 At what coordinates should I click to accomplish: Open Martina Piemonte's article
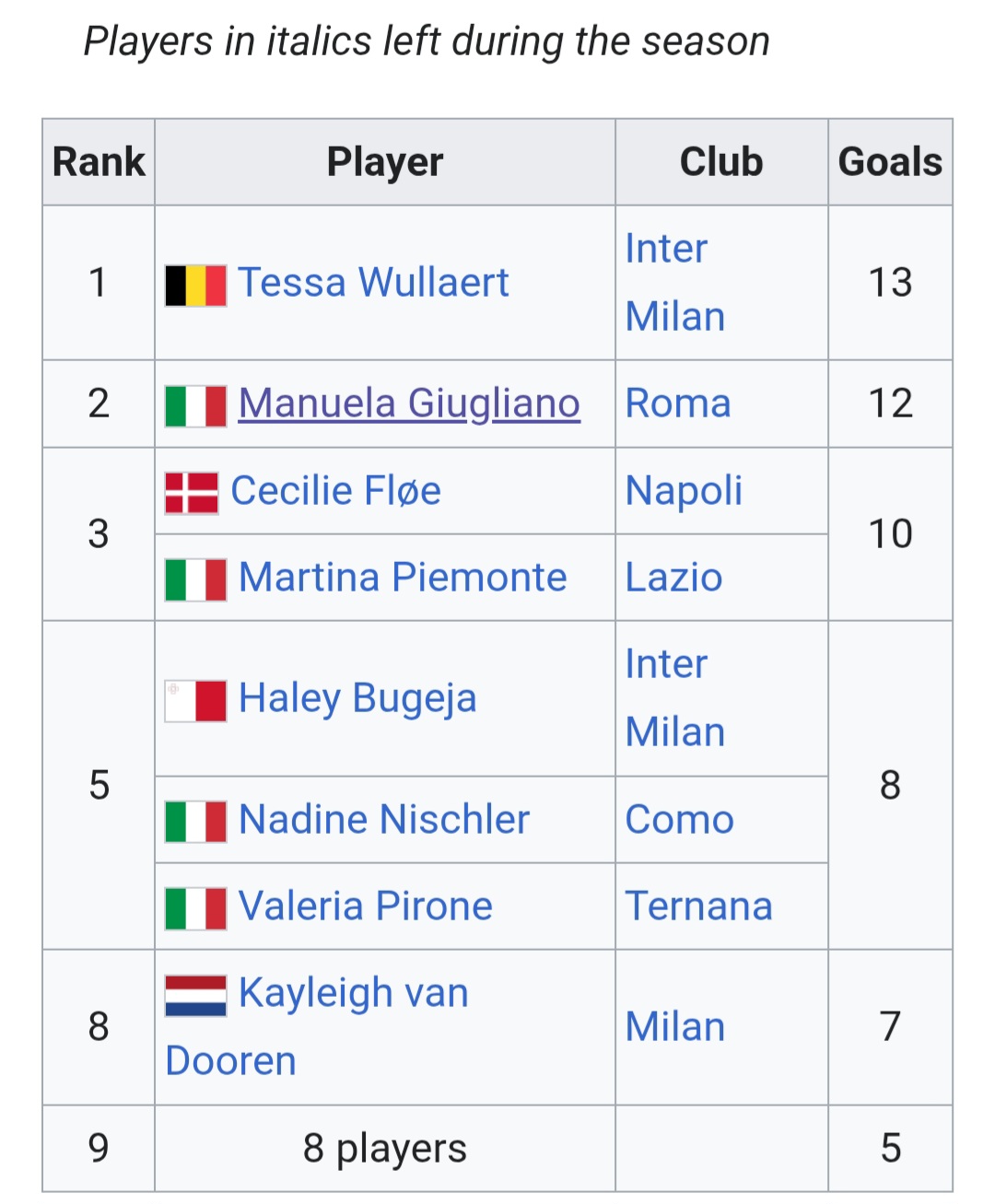coord(403,578)
